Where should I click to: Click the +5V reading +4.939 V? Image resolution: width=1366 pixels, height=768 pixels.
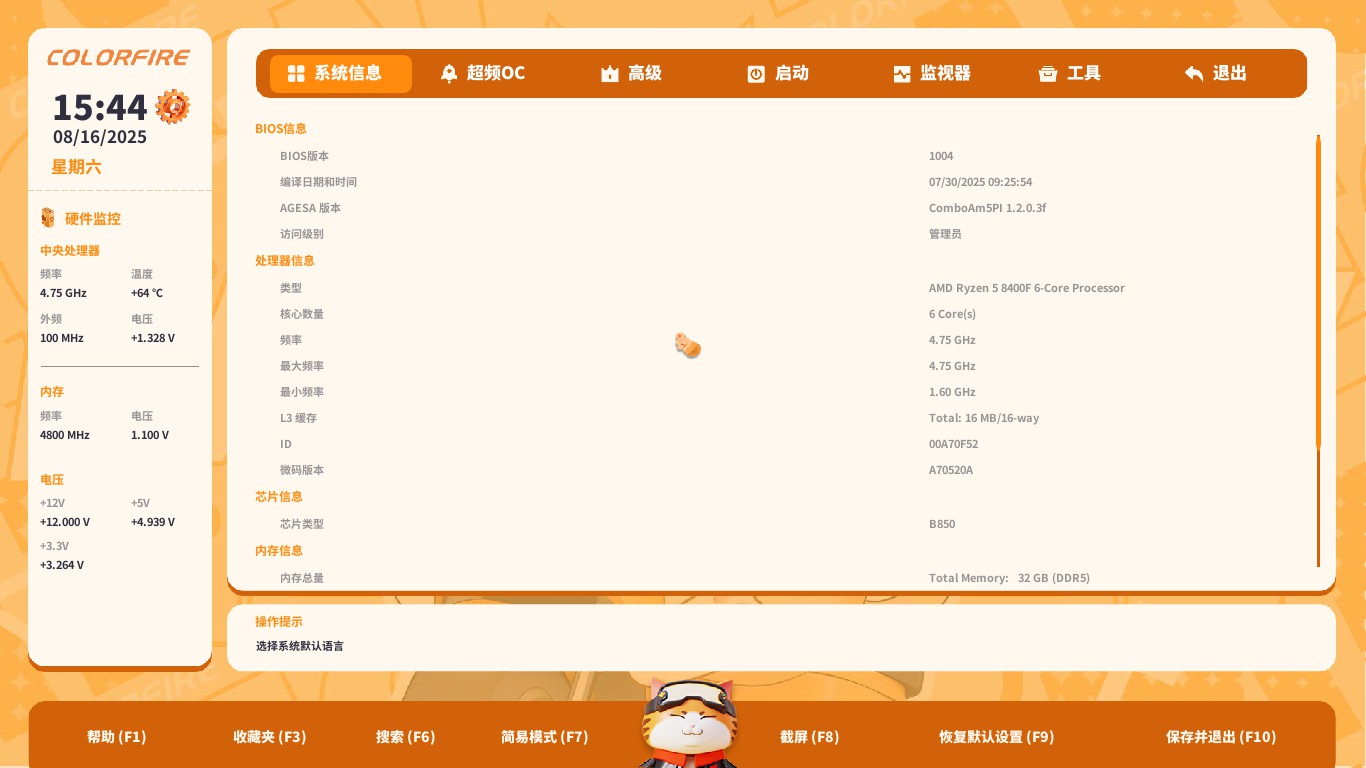[x=153, y=522]
